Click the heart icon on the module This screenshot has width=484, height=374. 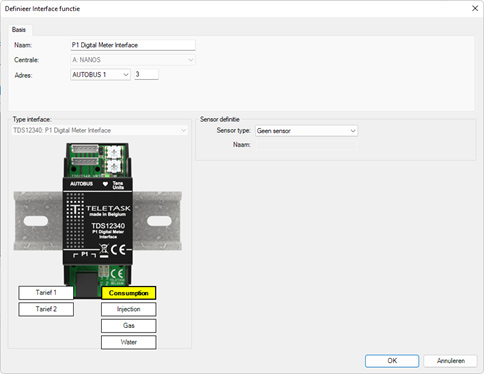[x=105, y=184]
